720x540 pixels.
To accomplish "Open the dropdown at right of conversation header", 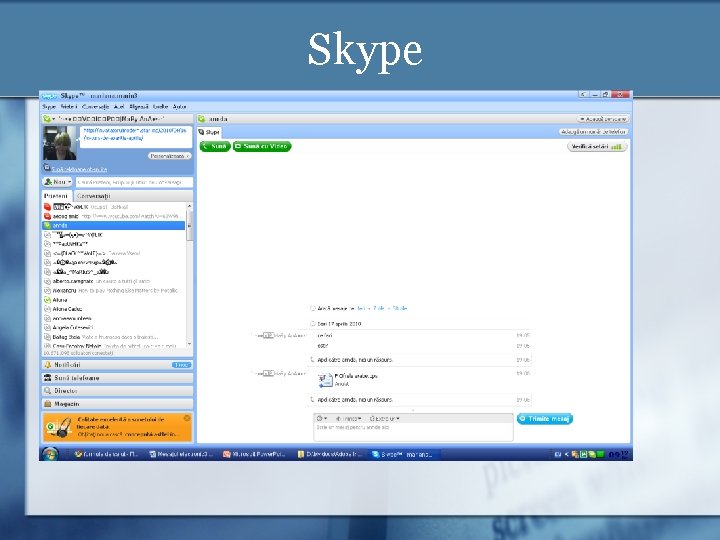I will tap(603, 119).
